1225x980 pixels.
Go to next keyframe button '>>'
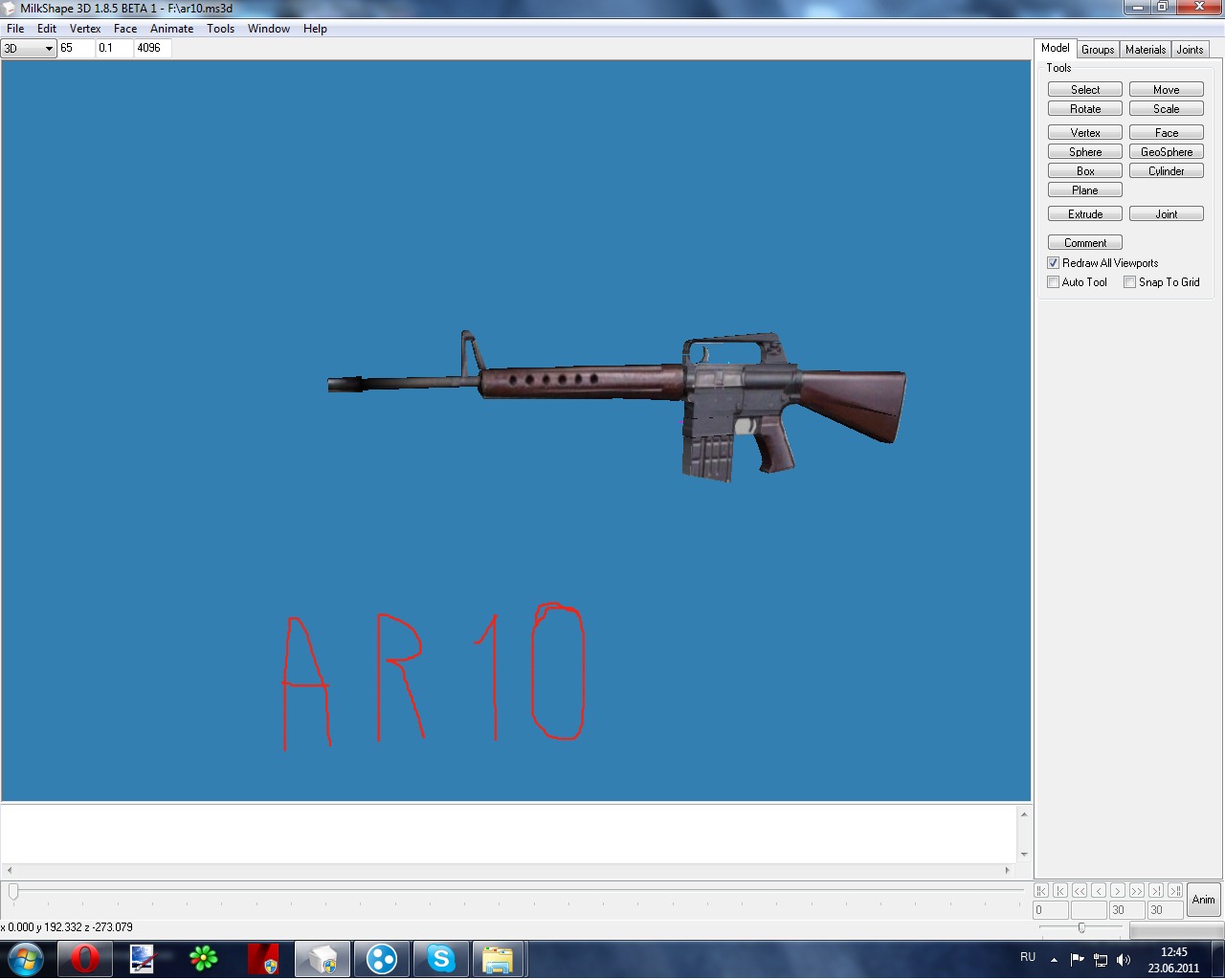(x=1137, y=891)
